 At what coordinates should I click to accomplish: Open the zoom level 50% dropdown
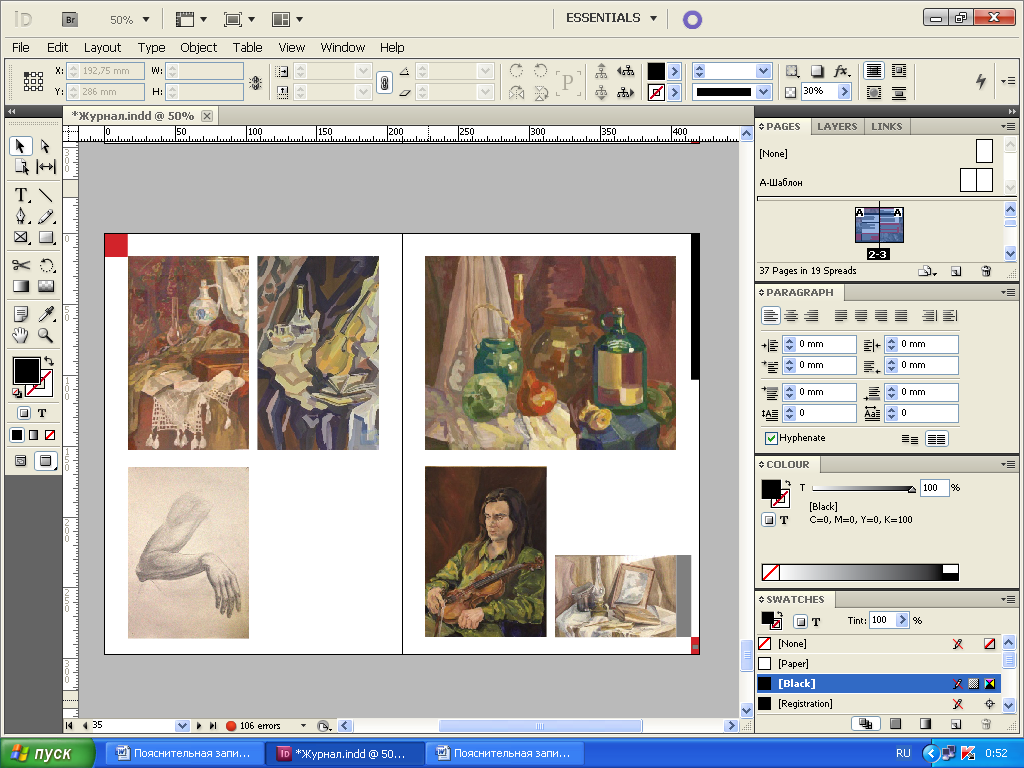point(146,20)
